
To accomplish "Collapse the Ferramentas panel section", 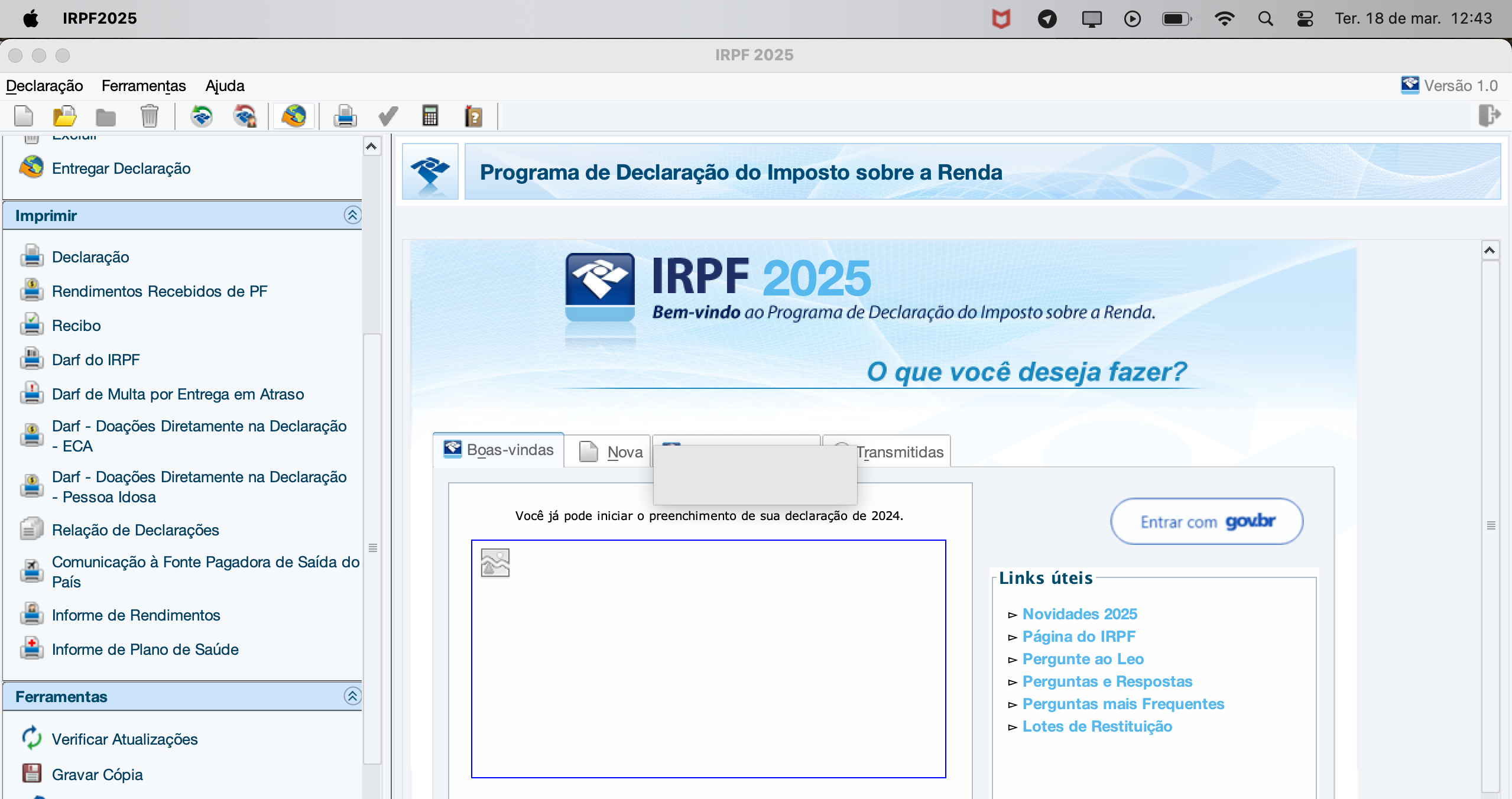I will click(x=352, y=696).
